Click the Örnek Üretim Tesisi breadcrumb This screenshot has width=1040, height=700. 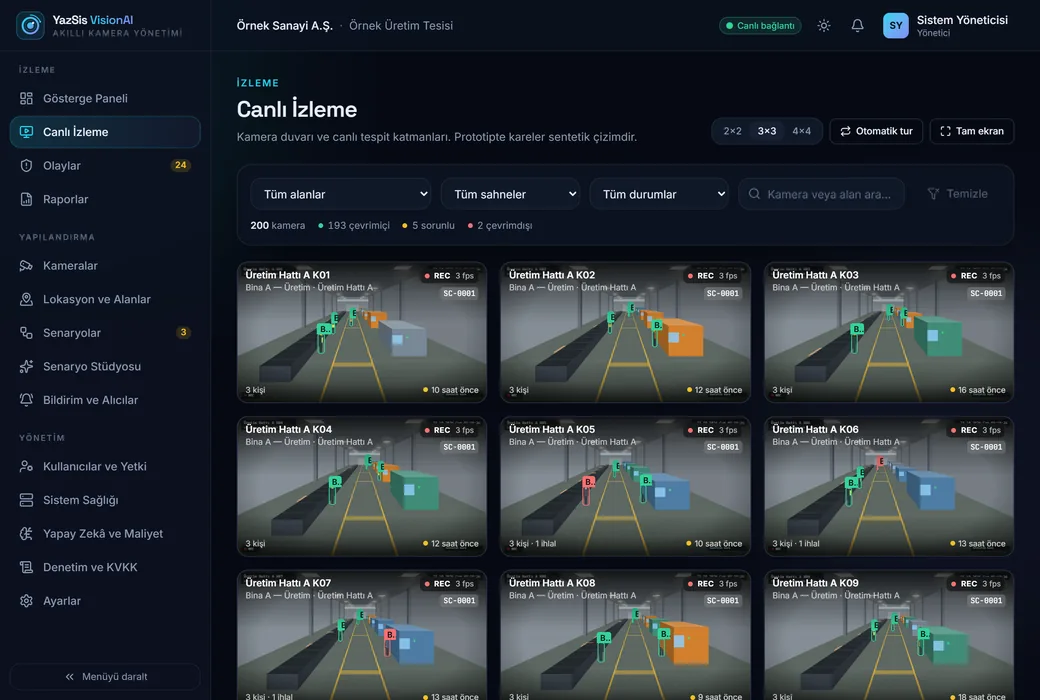tap(401, 25)
